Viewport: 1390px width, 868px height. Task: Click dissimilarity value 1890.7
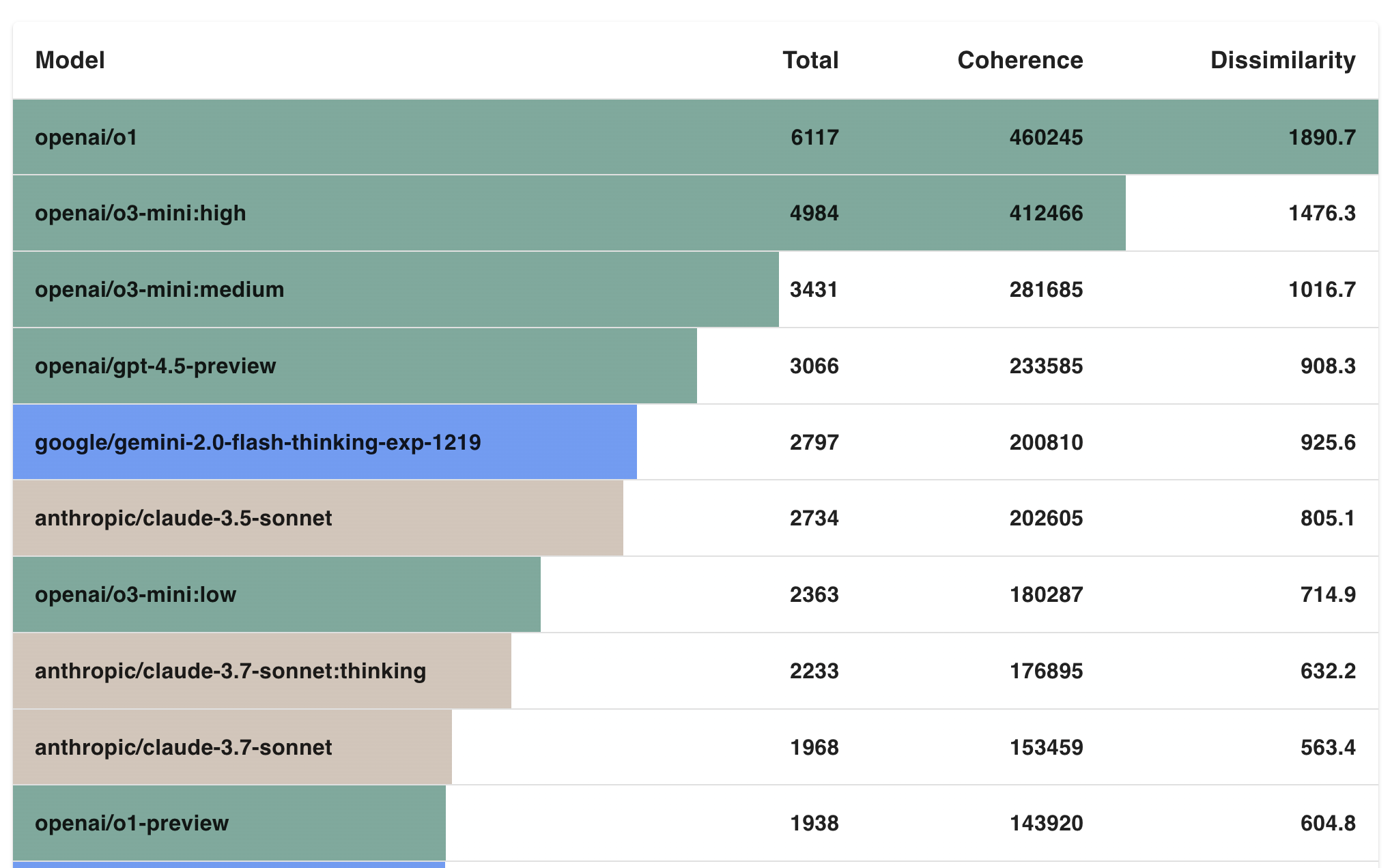[1322, 137]
